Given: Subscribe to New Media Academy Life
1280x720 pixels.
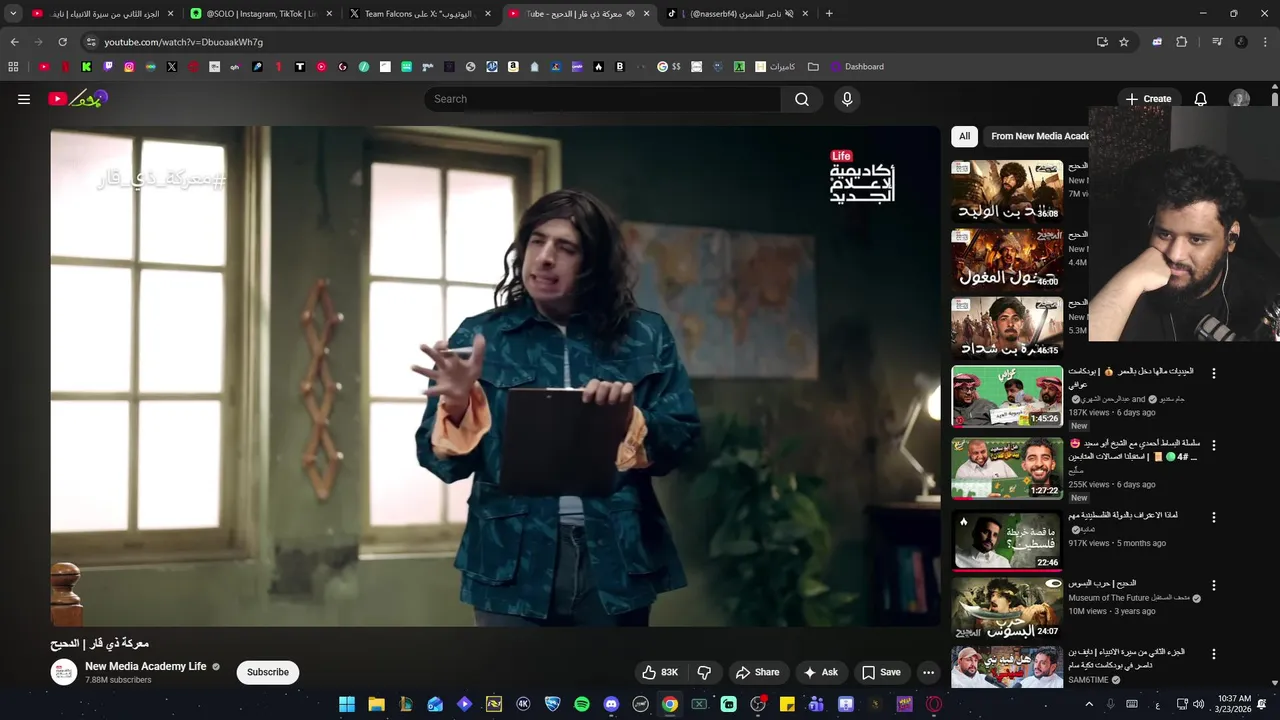Looking at the screenshot, I should 268,672.
